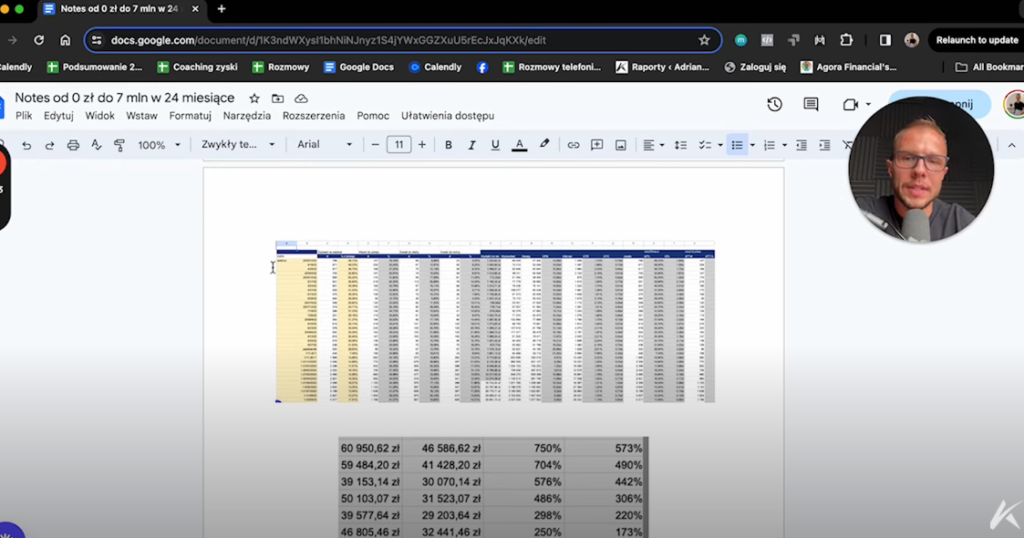Decrease font size with minus
Viewport: 1024px width, 538px height.
point(375,144)
